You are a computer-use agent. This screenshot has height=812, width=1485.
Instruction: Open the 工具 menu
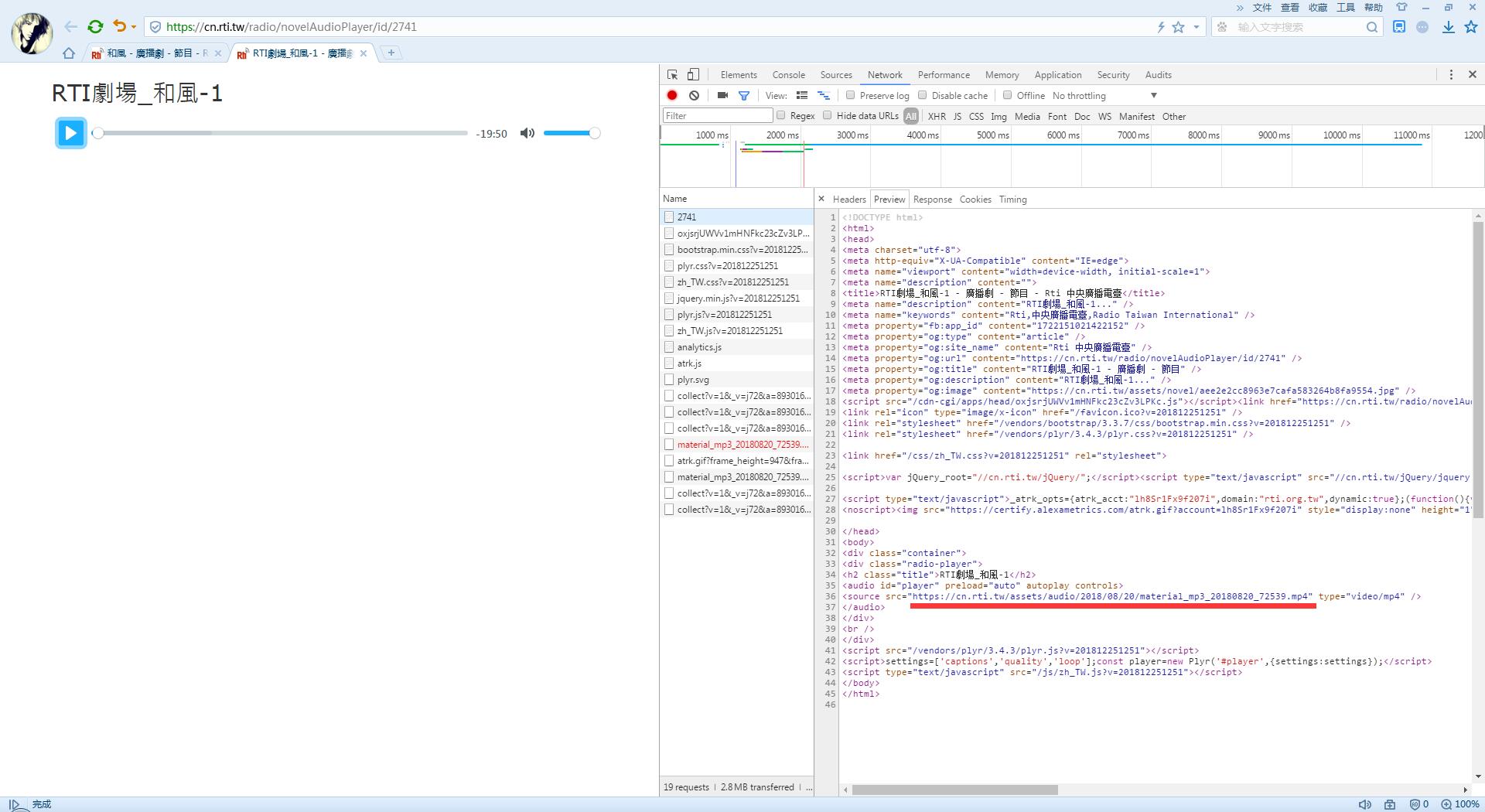pos(1346,8)
